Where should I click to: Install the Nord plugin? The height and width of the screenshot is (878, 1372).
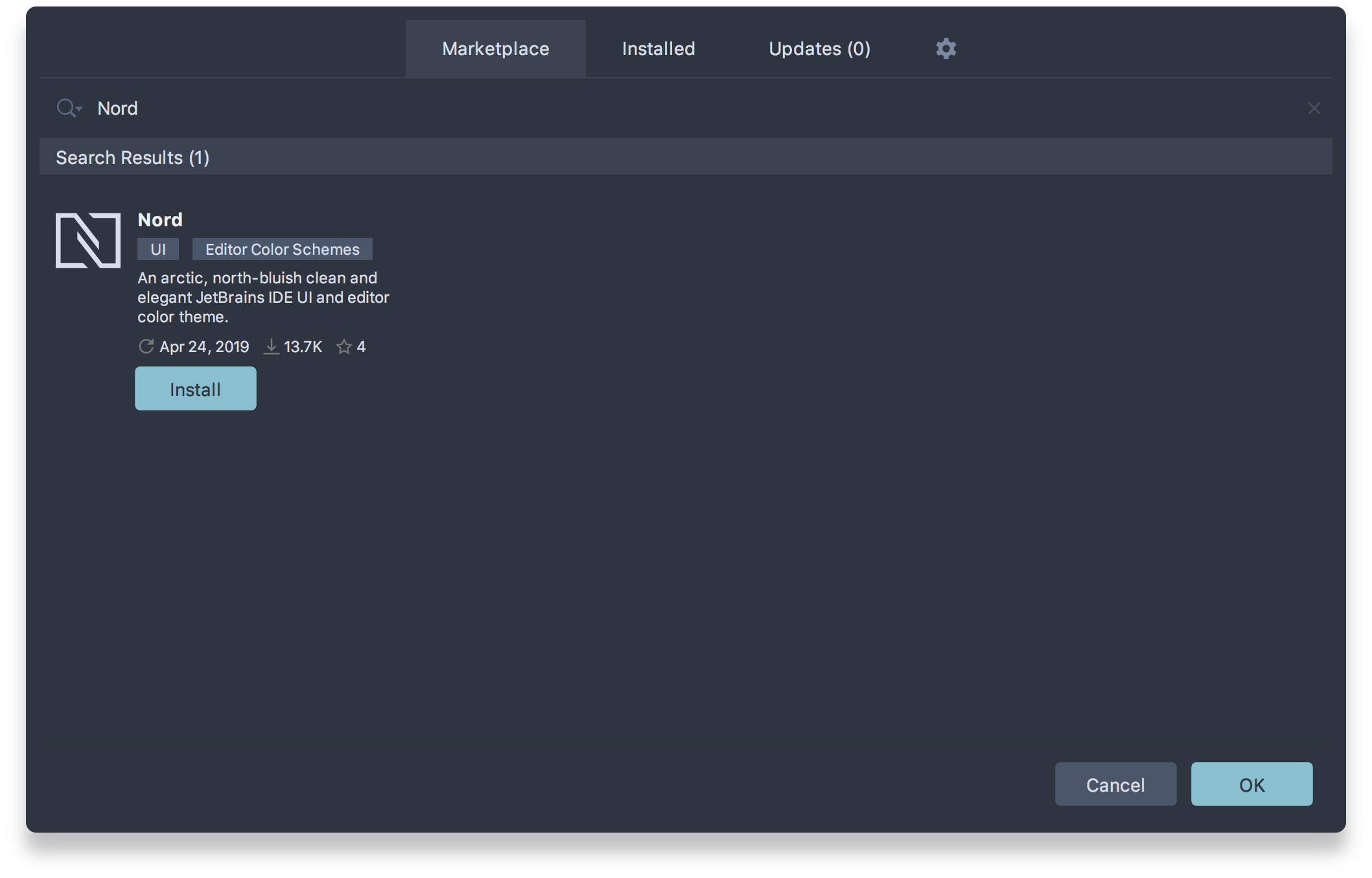pos(195,389)
